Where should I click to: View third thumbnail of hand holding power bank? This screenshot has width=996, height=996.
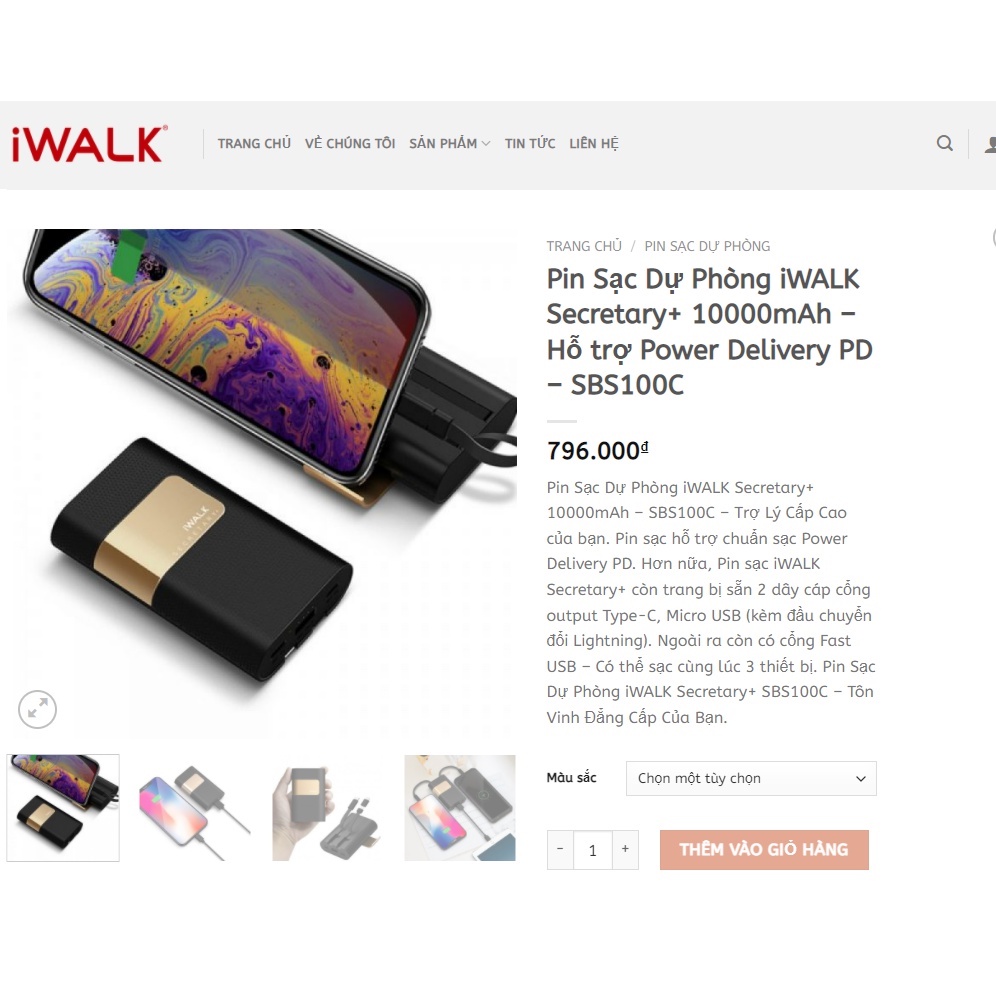tap(328, 808)
